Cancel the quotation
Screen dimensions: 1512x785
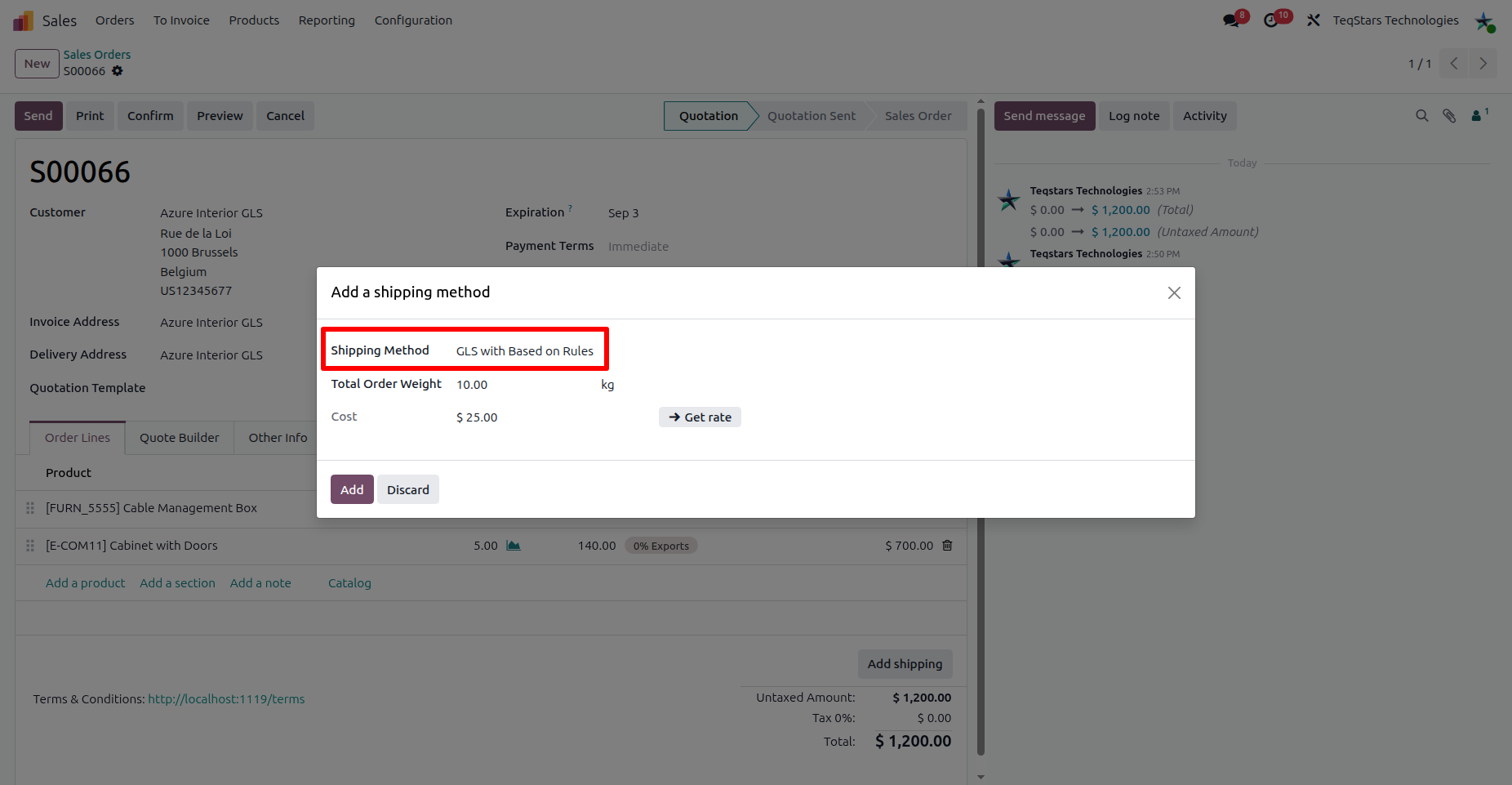point(285,116)
